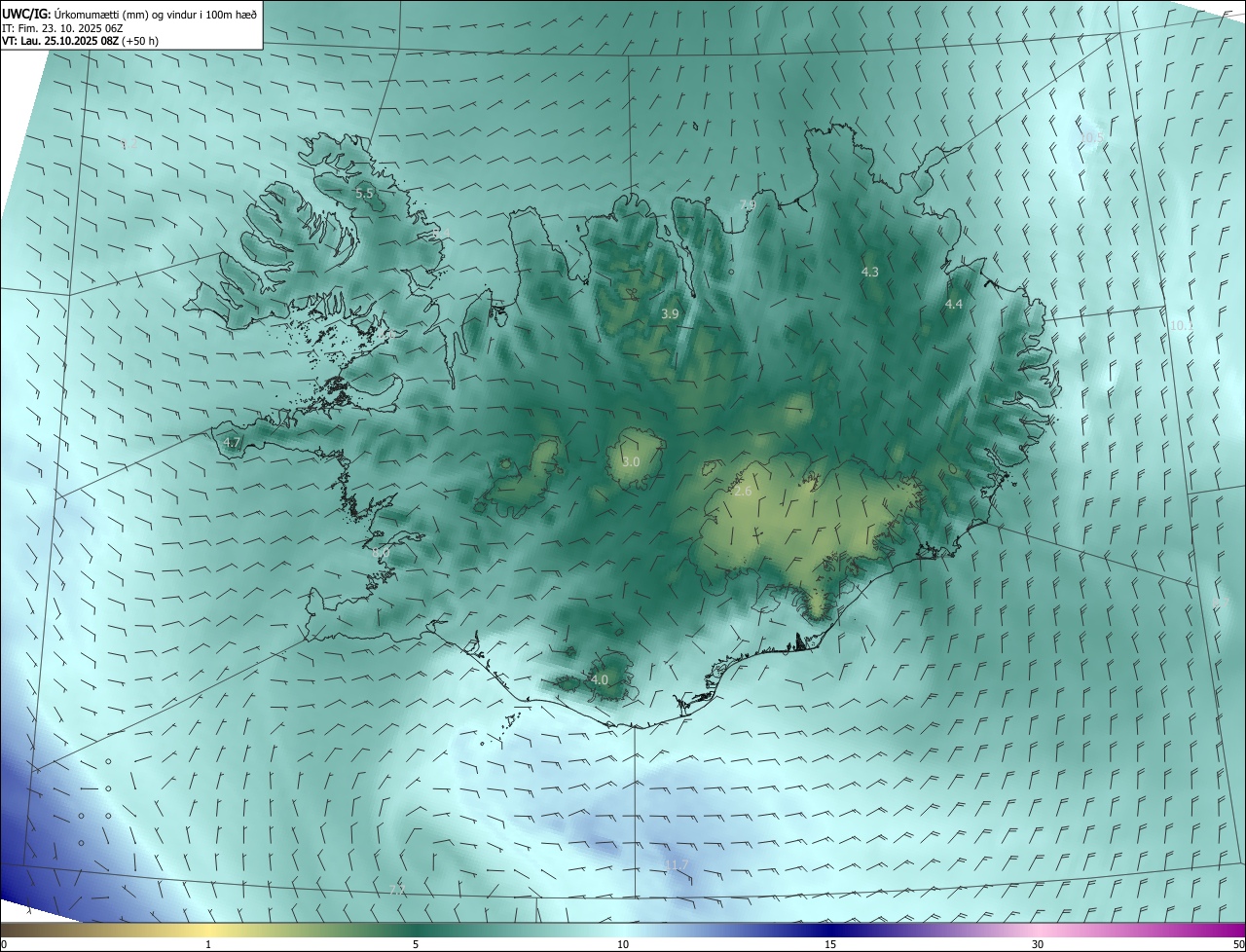Click the colour scale tick labelled 1

click(x=208, y=944)
